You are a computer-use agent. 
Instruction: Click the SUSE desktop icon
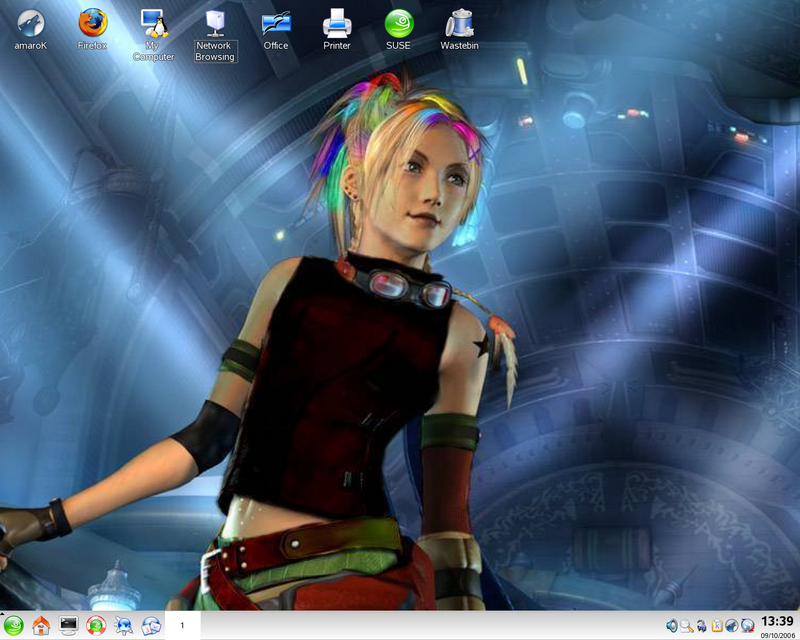click(398, 30)
